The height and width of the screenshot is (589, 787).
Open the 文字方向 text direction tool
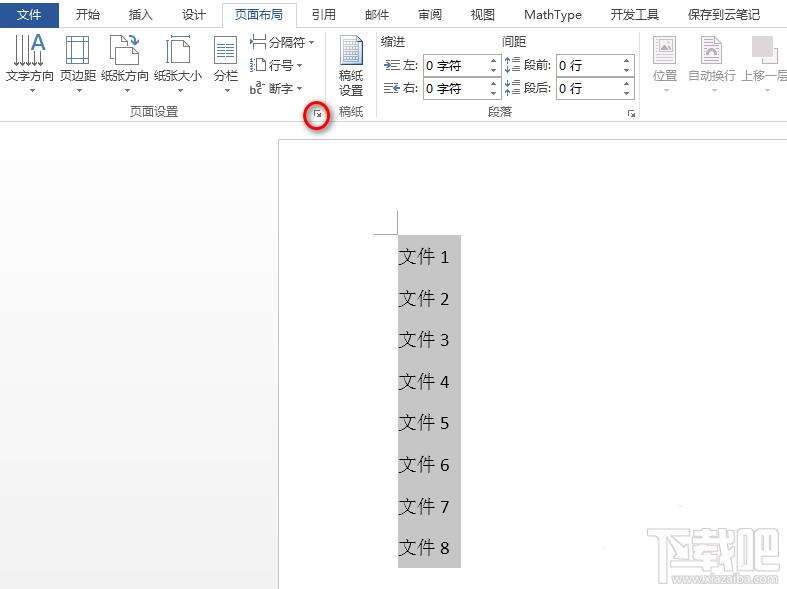(30, 63)
